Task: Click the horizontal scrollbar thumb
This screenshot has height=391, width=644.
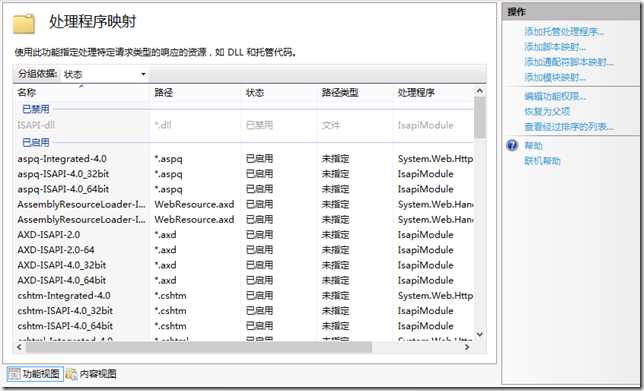Action: [199, 347]
